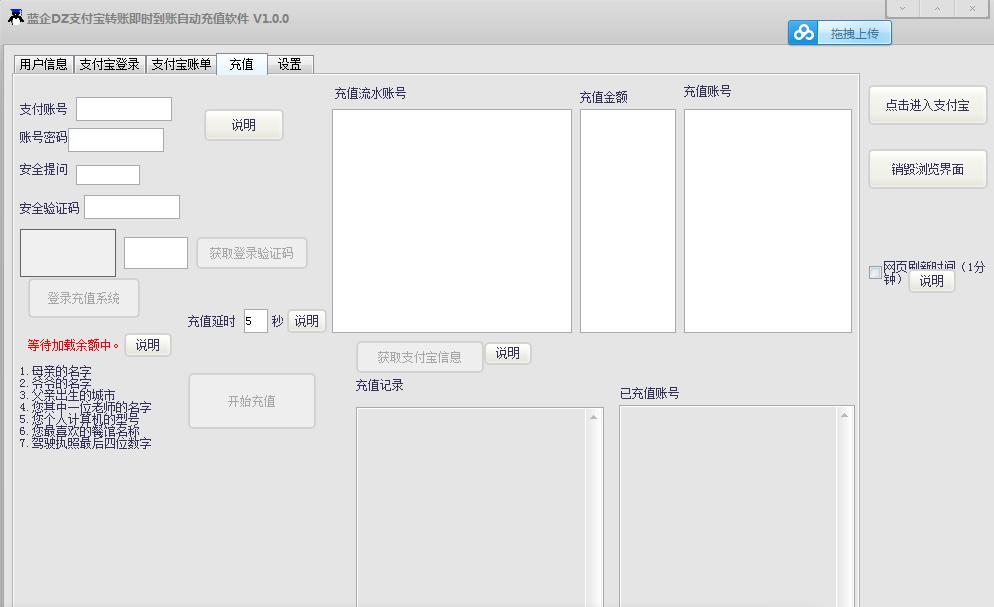
Task: Click the text 7. 驾驶执照最后四位数字
Action: tap(85, 443)
